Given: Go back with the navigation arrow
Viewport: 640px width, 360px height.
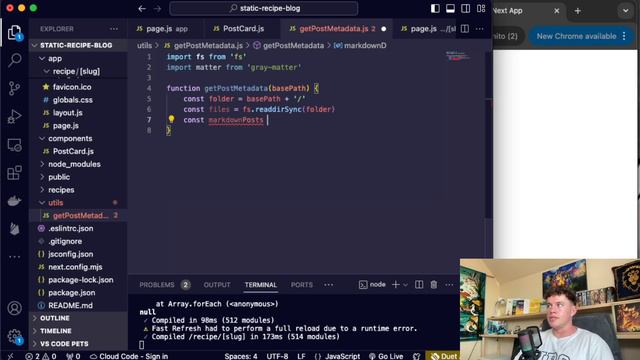Looking at the screenshot, I should 142,8.
